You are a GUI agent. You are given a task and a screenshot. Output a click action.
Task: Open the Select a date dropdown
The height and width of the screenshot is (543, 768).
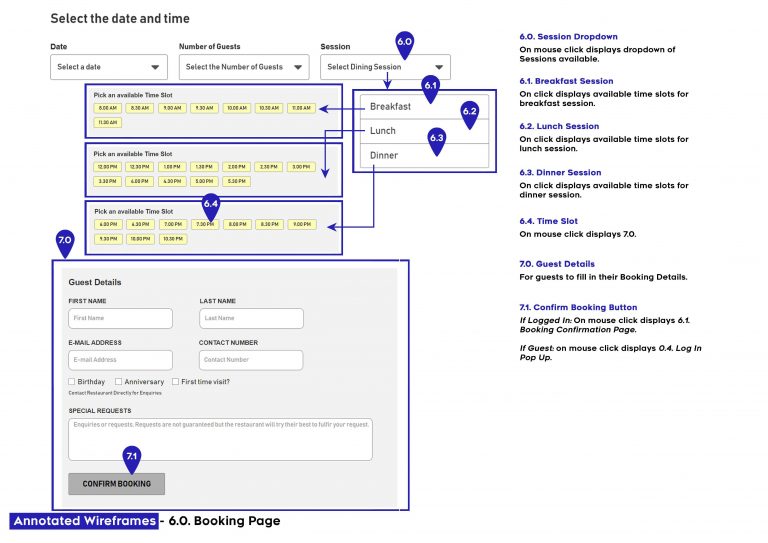(109, 67)
